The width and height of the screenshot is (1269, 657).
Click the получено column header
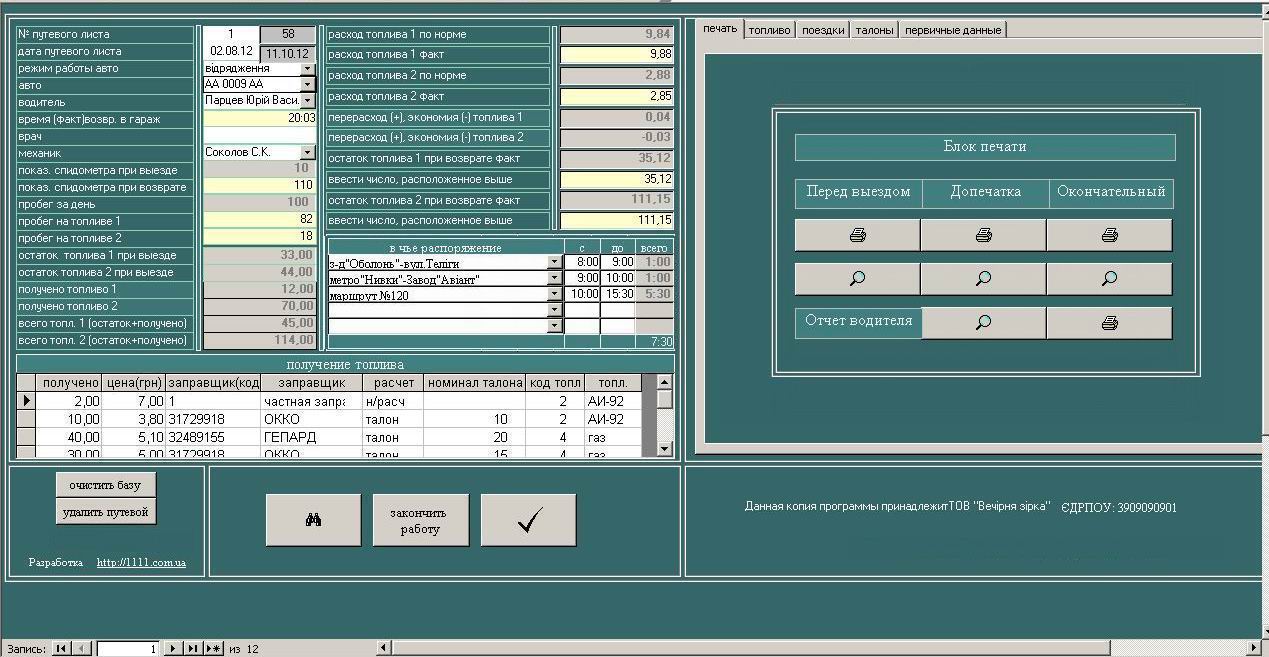tap(70, 383)
